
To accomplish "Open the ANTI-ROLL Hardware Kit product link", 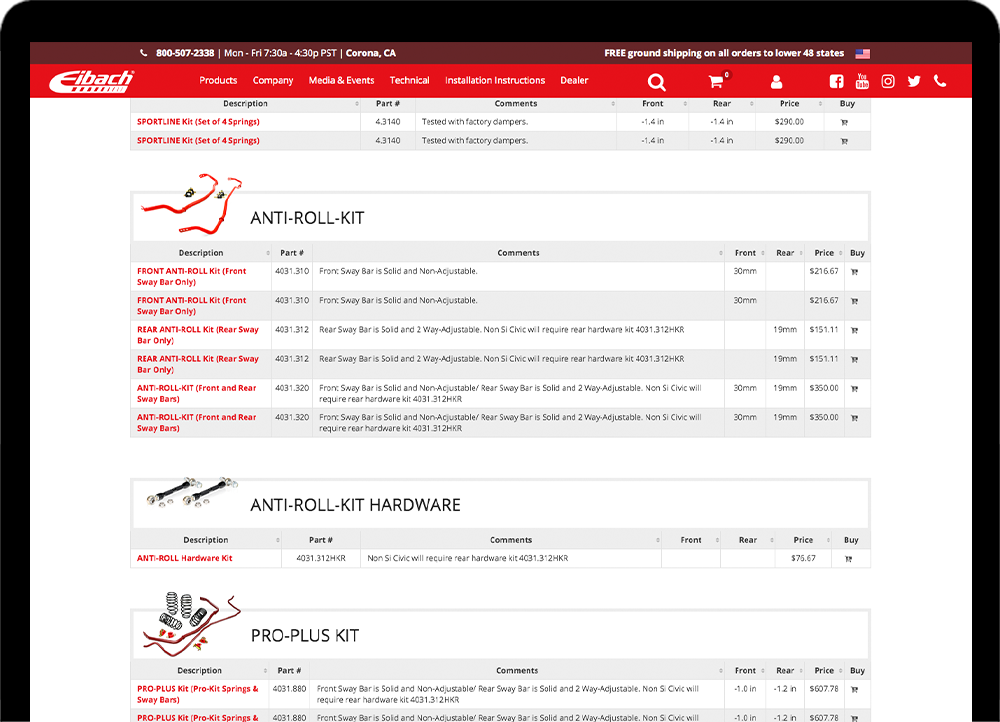I will (x=185, y=558).
